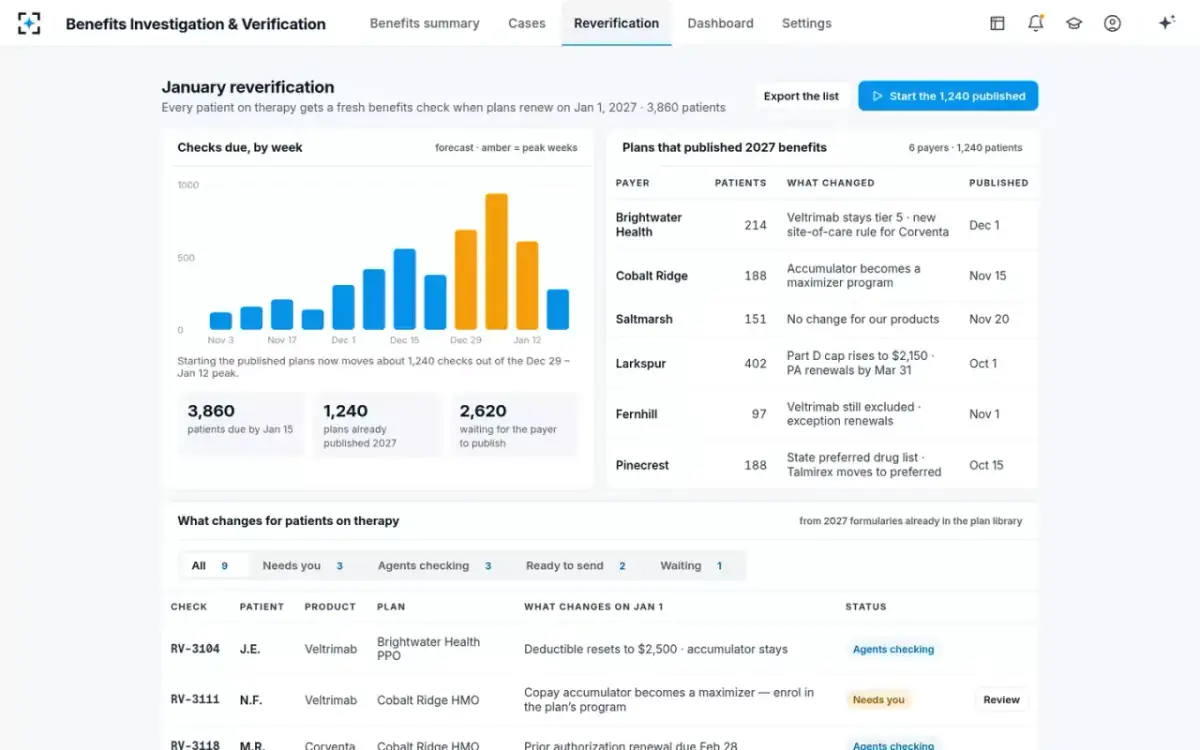Open the Larkspur payer row
Screen dimensions: 1200x750
pyautogui.click(x=823, y=363)
